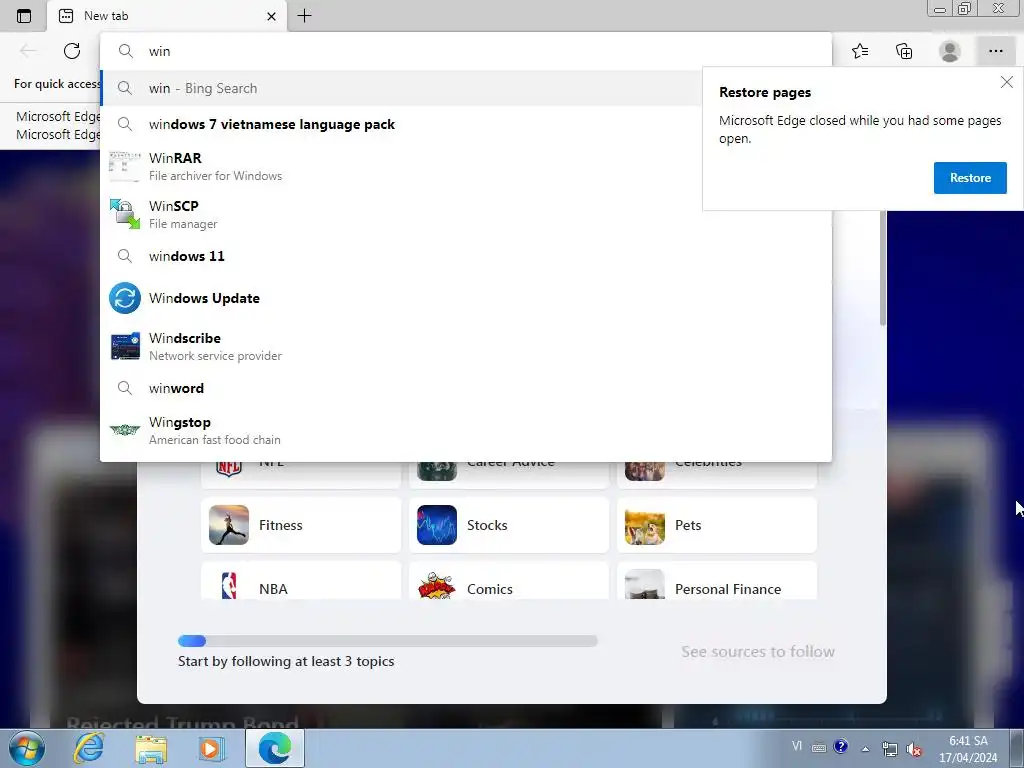Click the Wingstop logo icon

point(125,430)
